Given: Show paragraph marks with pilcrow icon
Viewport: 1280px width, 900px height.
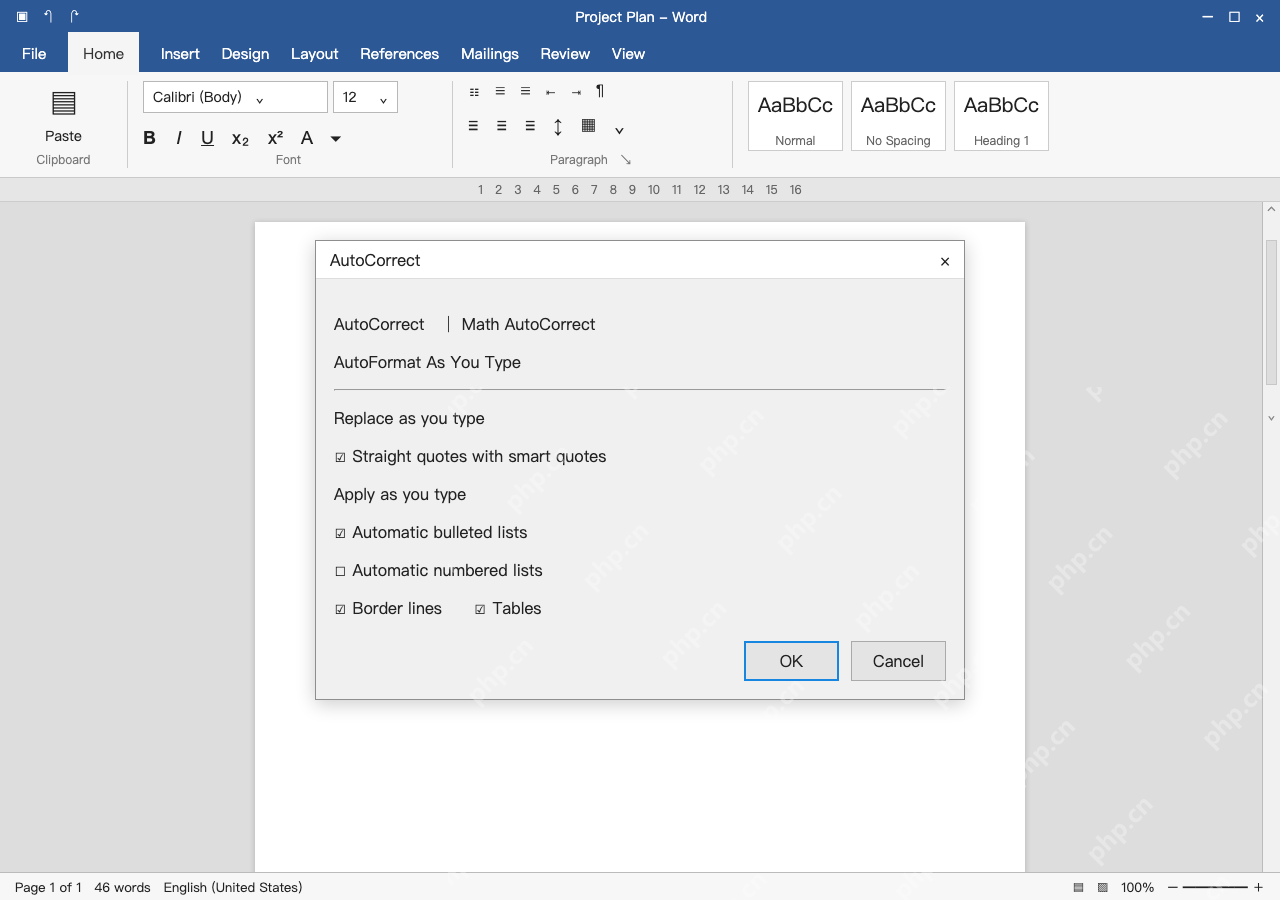Looking at the screenshot, I should tap(600, 91).
